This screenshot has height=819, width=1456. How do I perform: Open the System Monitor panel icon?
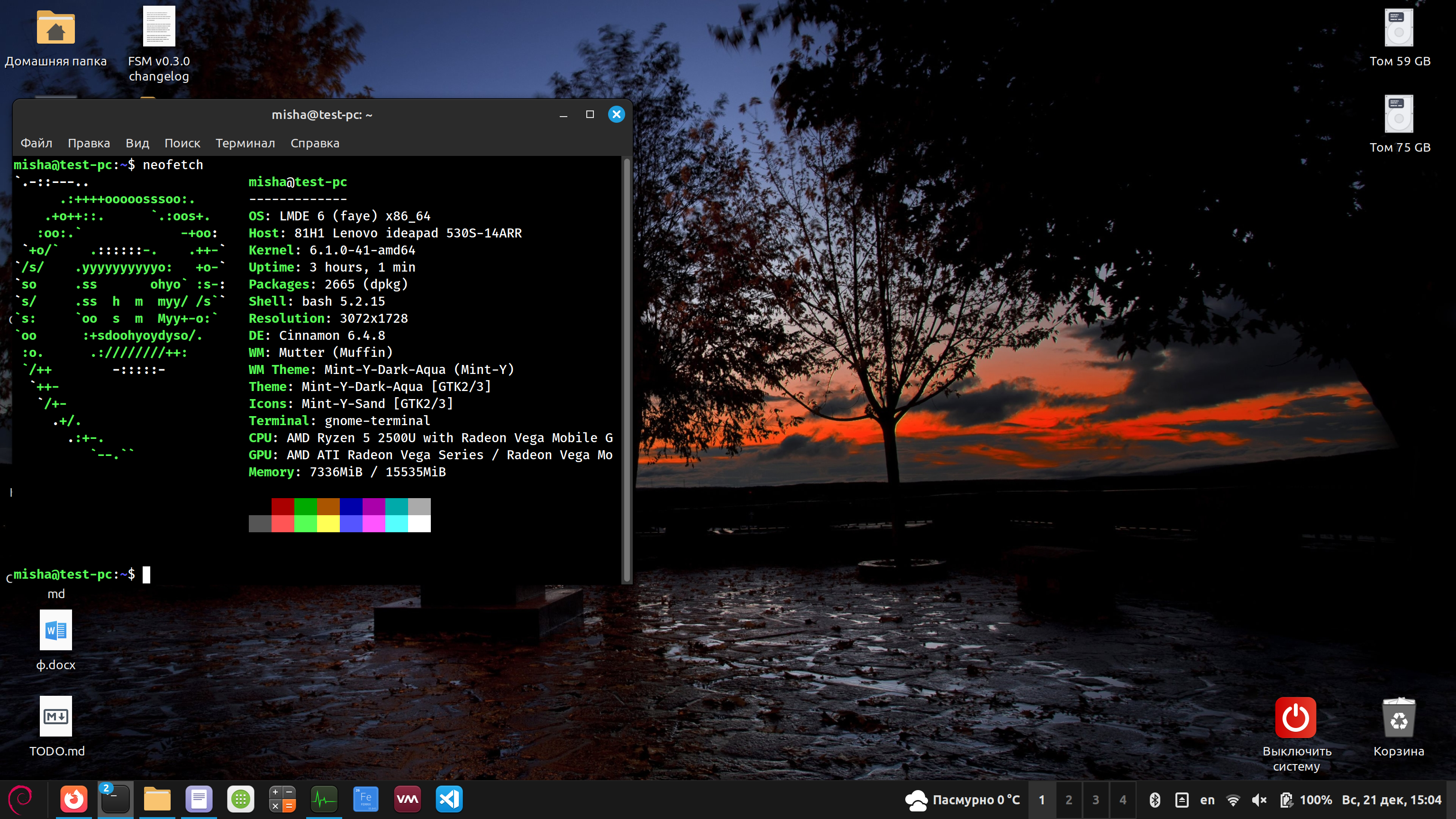point(324,799)
